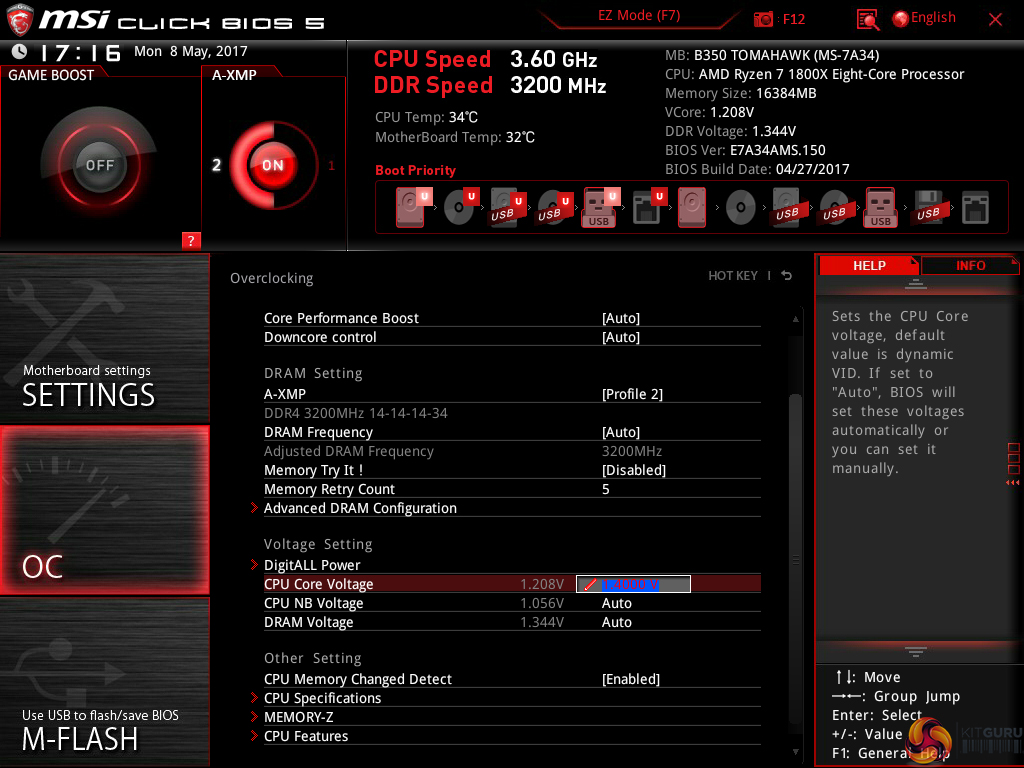
Task: Click the pencil icon in CPU Core Voltage field
Action: [x=589, y=584]
